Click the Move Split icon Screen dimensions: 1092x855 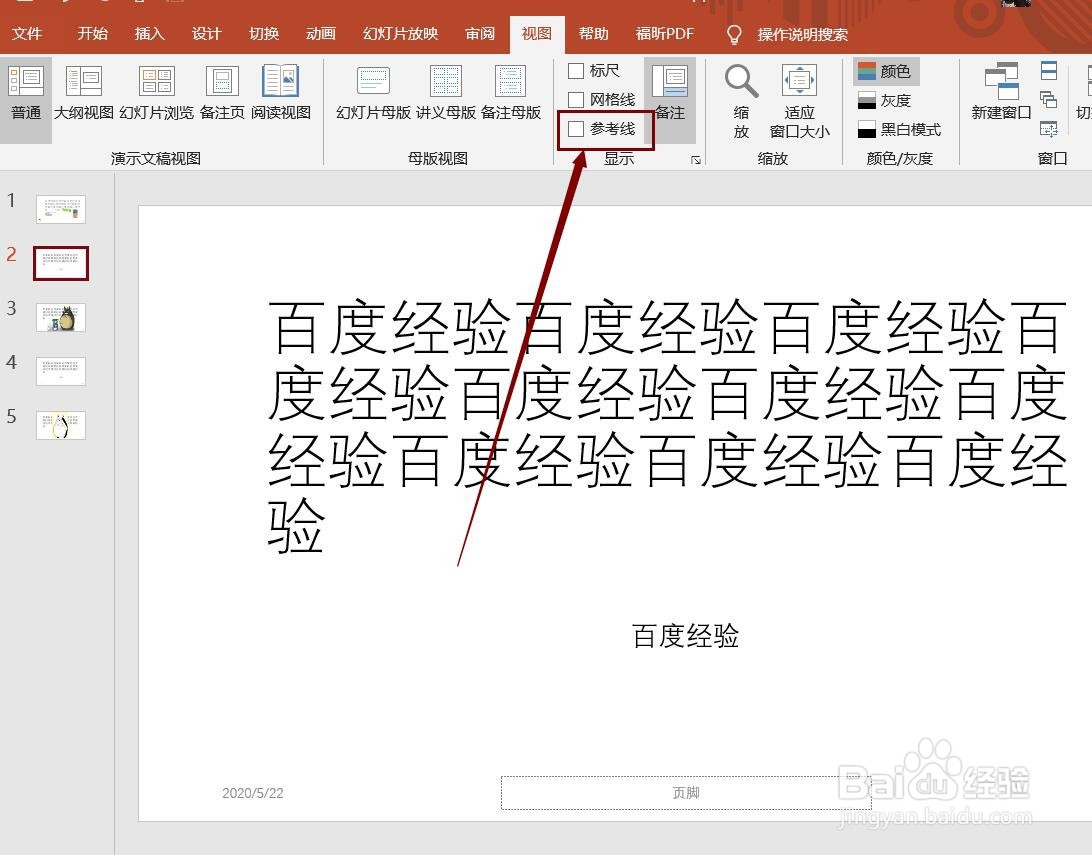1049,129
